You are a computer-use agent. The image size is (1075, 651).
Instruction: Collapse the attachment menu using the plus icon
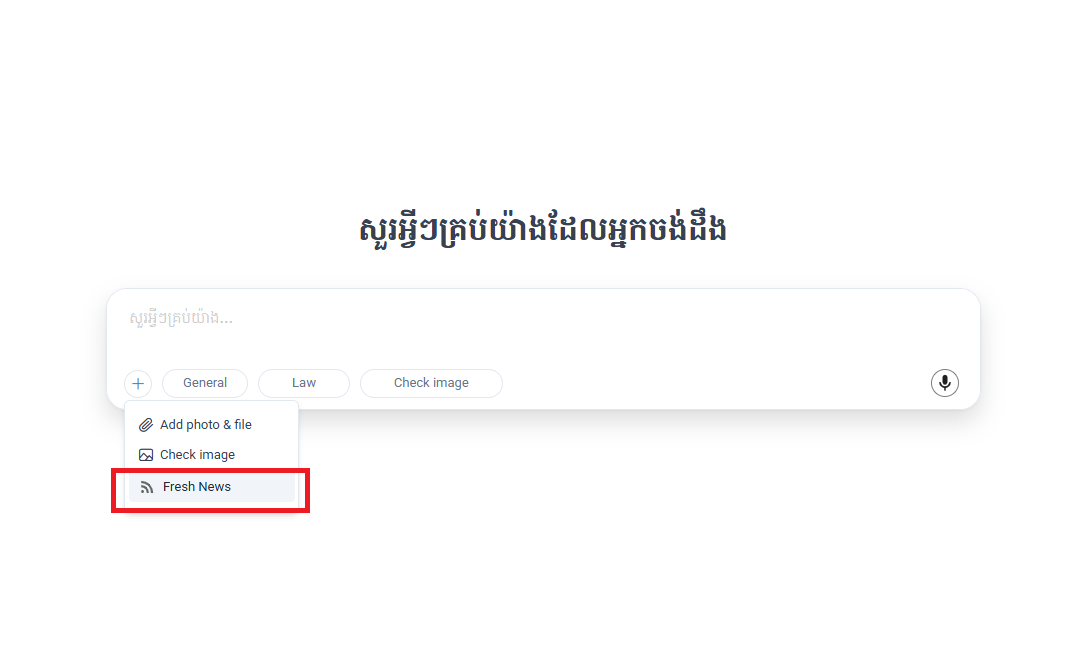138,383
